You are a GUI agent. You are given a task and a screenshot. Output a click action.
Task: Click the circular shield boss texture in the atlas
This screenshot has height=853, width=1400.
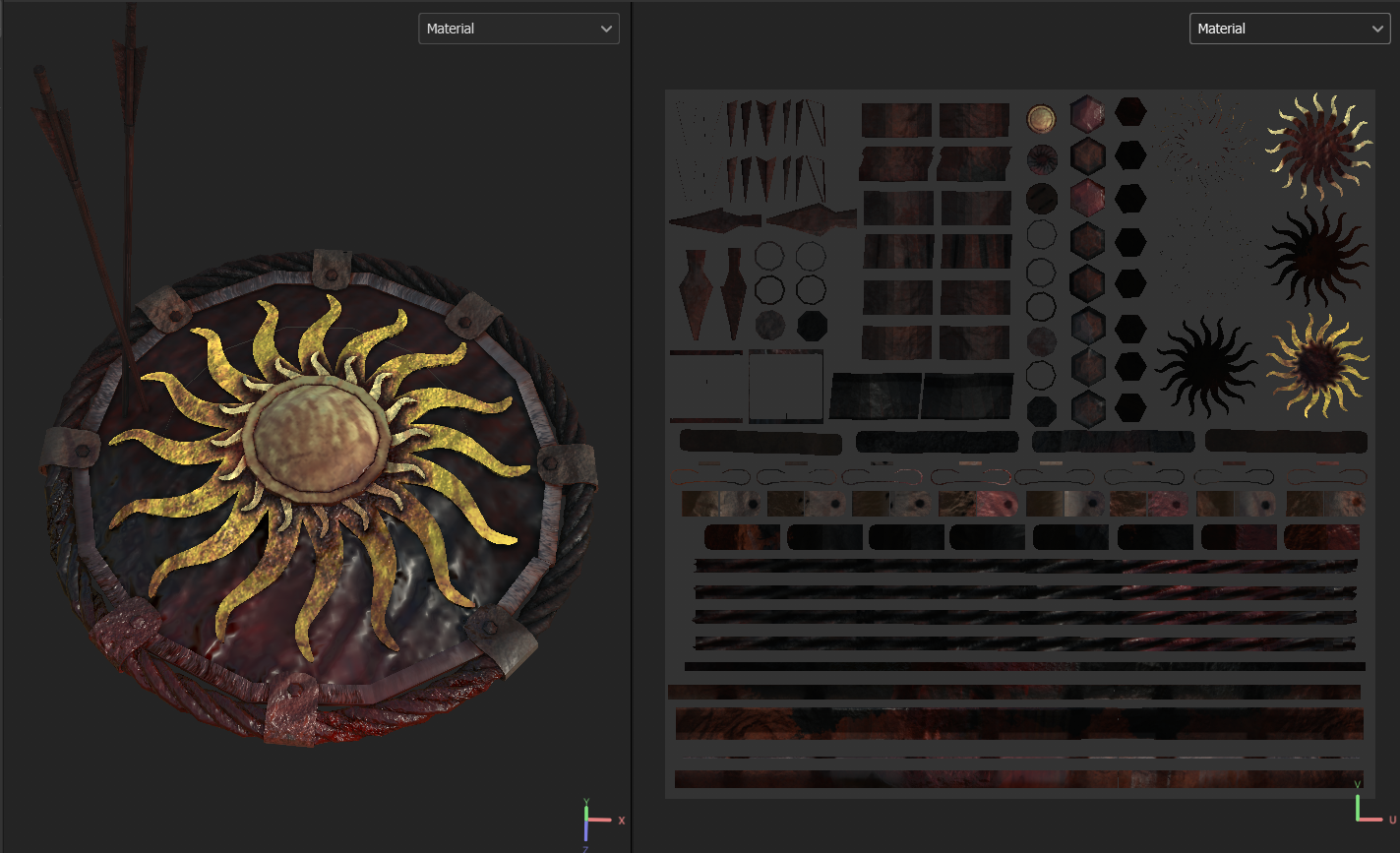point(1041,118)
